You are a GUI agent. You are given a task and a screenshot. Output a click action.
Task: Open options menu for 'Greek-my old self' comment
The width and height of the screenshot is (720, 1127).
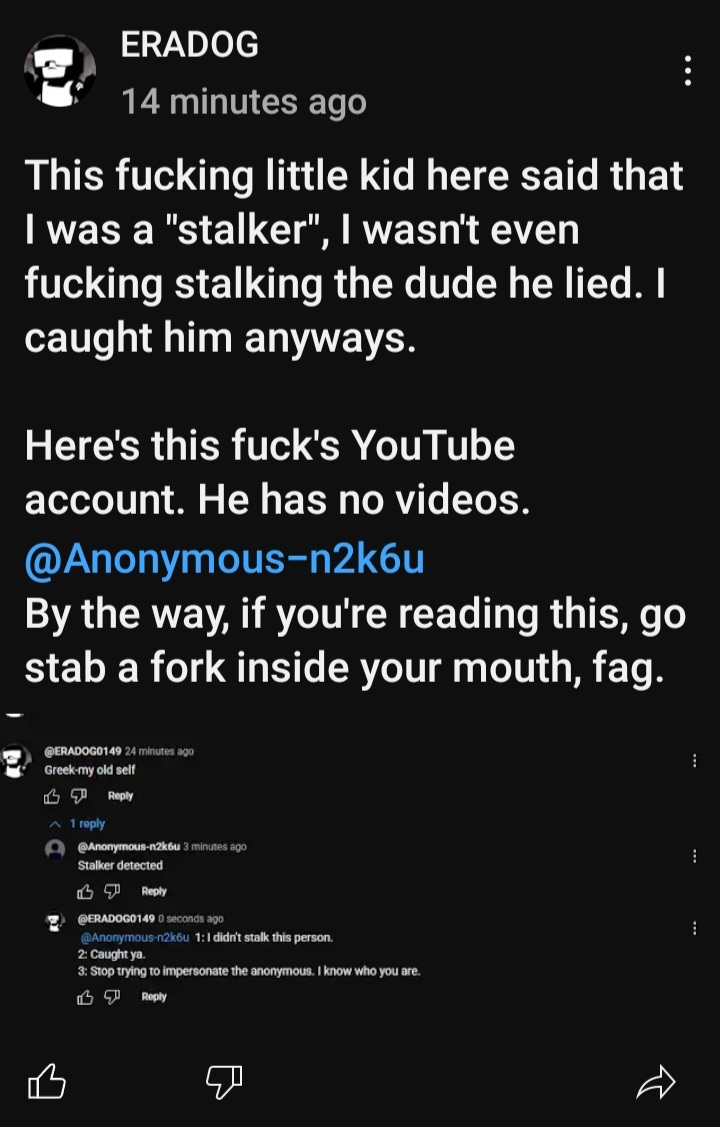(694, 761)
